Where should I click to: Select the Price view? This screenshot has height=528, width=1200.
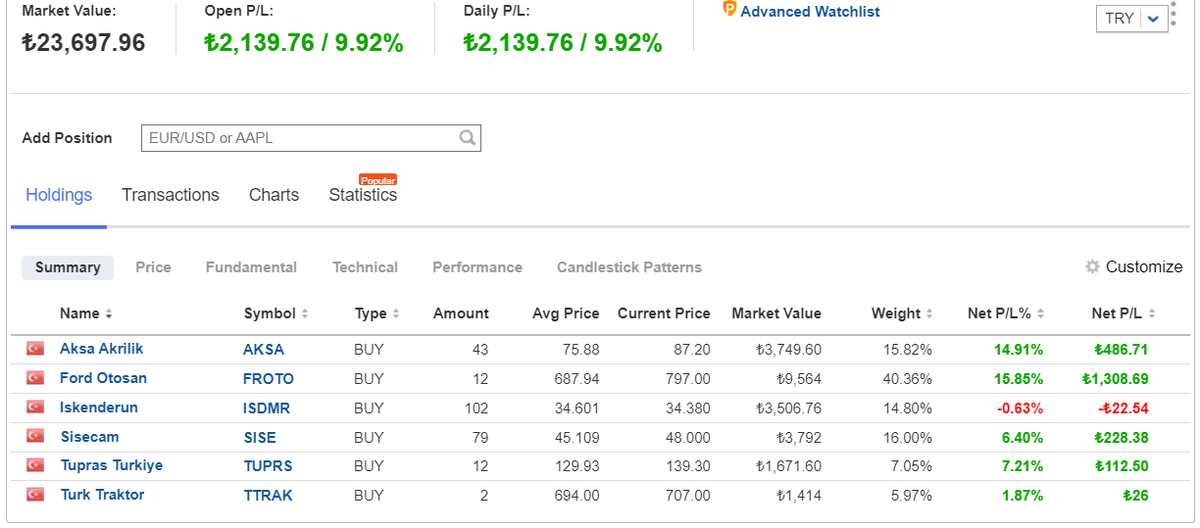(153, 267)
